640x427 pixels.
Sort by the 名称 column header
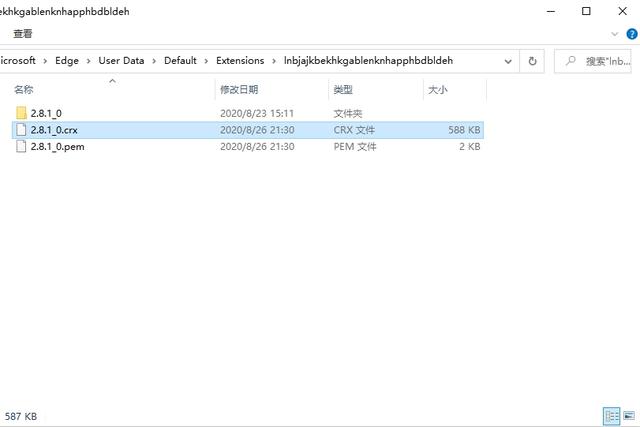24,89
